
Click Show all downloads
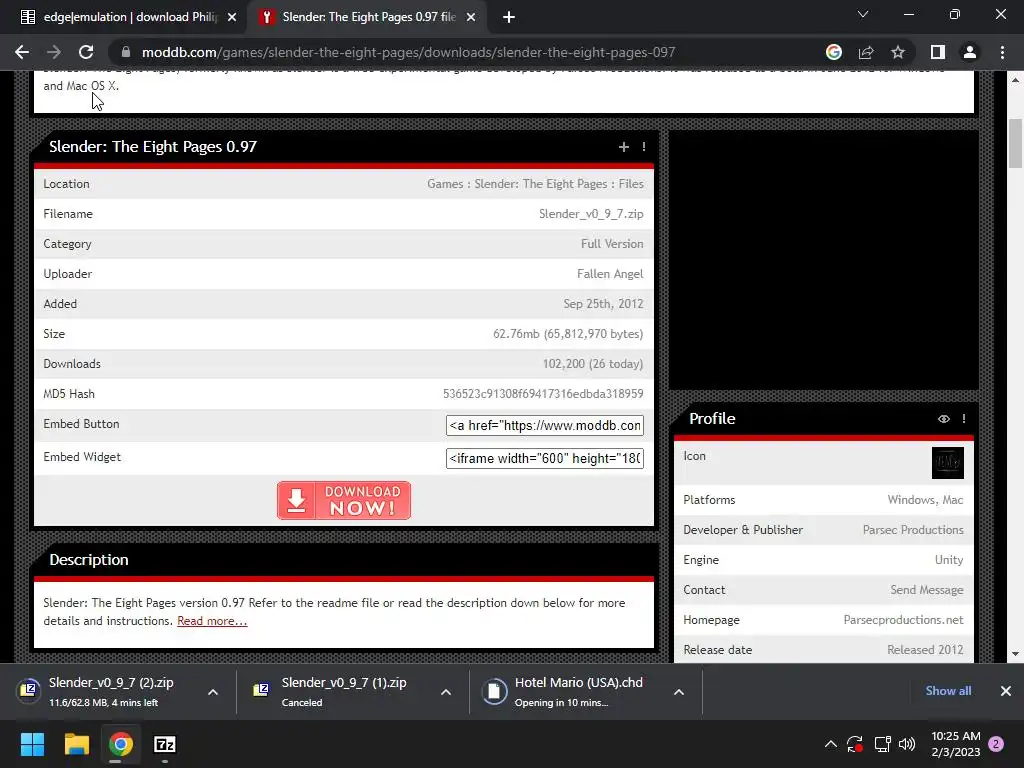pyautogui.click(x=948, y=691)
